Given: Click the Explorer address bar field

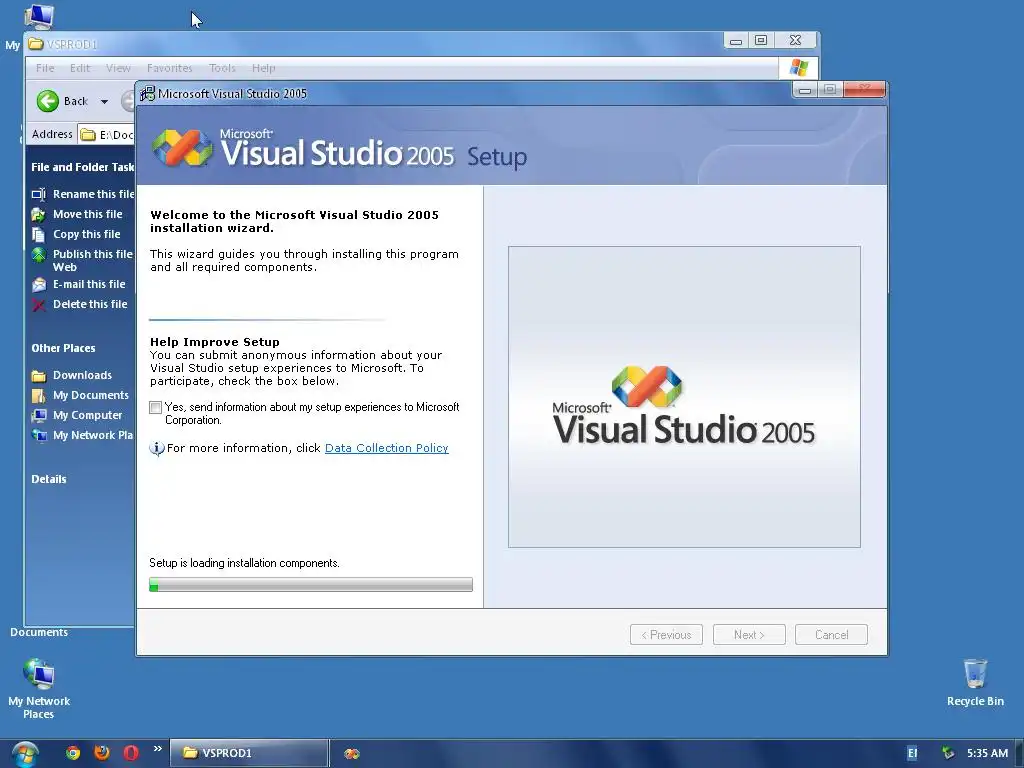Looking at the screenshot, I should (x=106, y=135).
